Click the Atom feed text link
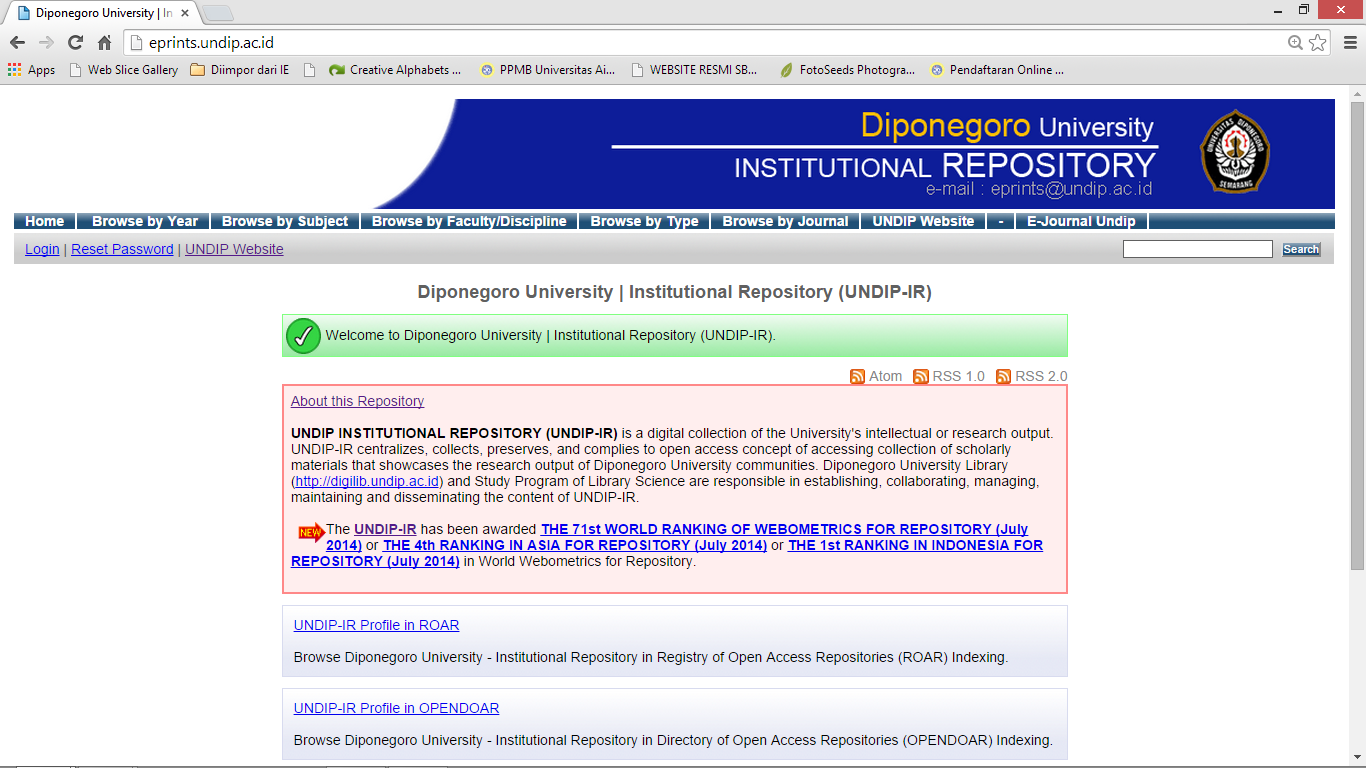The width and height of the screenshot is (1366, 768). click(885, 376)
